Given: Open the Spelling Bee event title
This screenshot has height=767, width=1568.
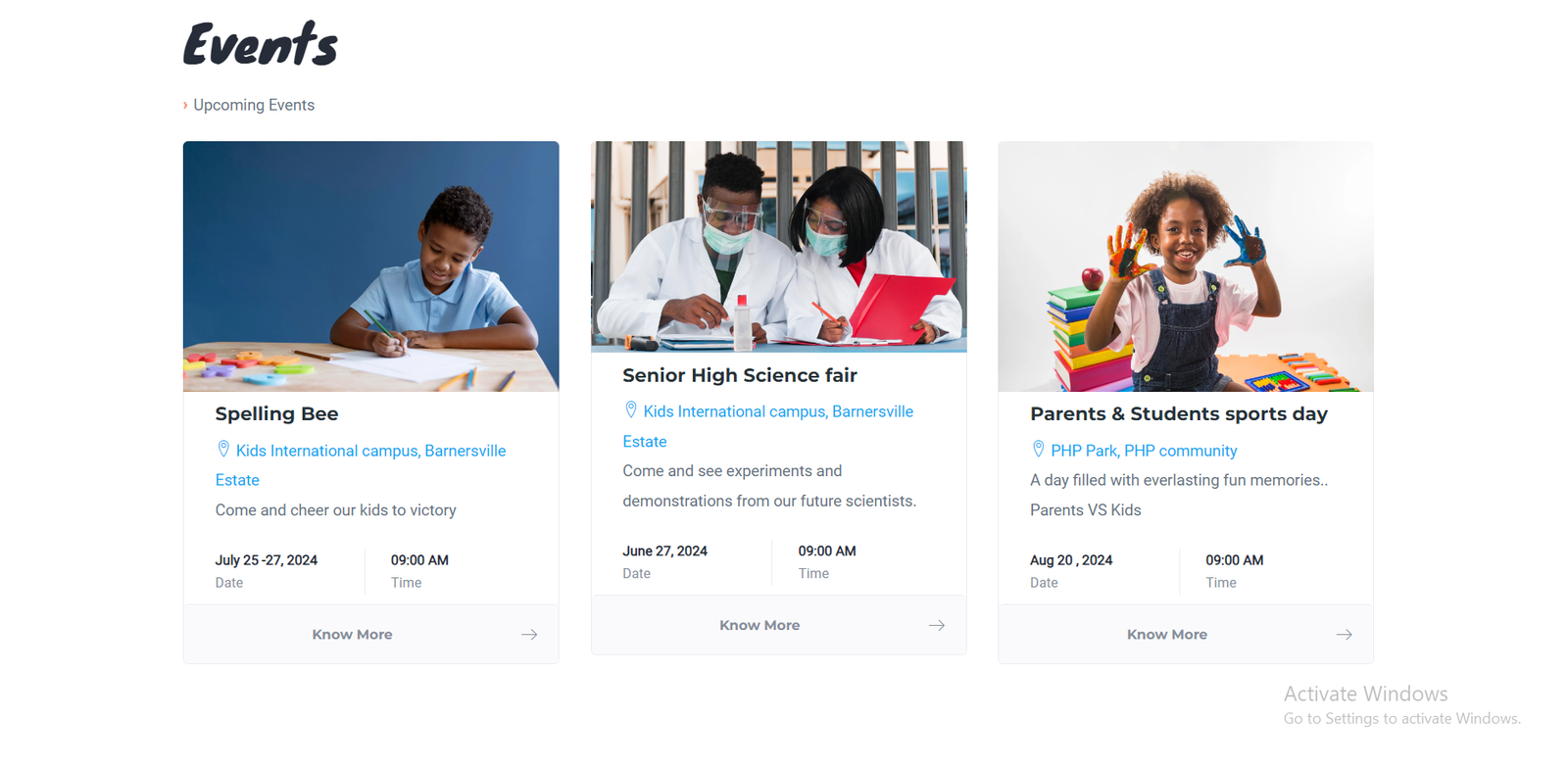Looking at the screenshot, I should pos(276,414).
